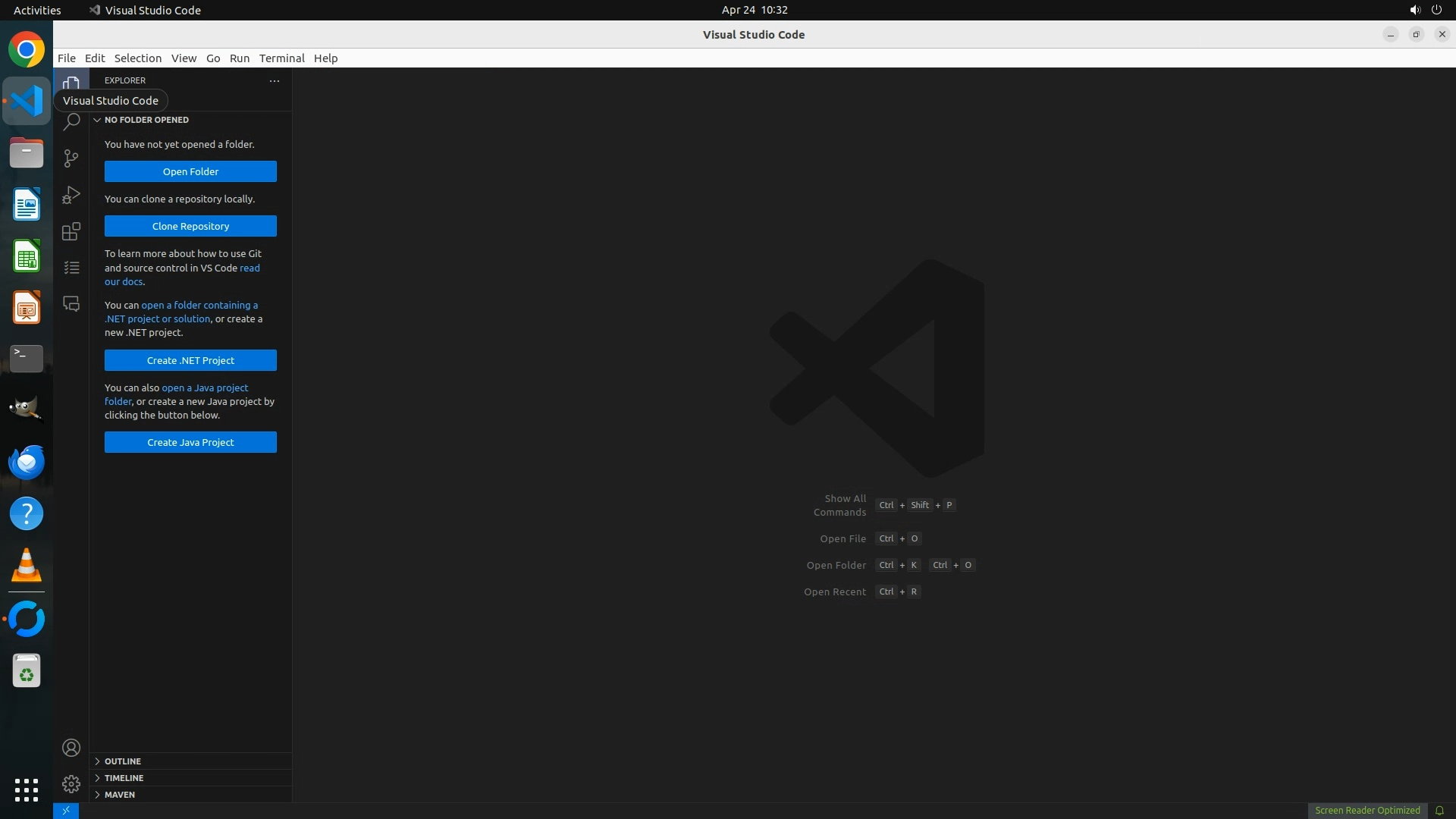The height and width of the screenshot is (819, 1456).
Task: Click the notifications bell icon
Action: [x=1439, y=811]
